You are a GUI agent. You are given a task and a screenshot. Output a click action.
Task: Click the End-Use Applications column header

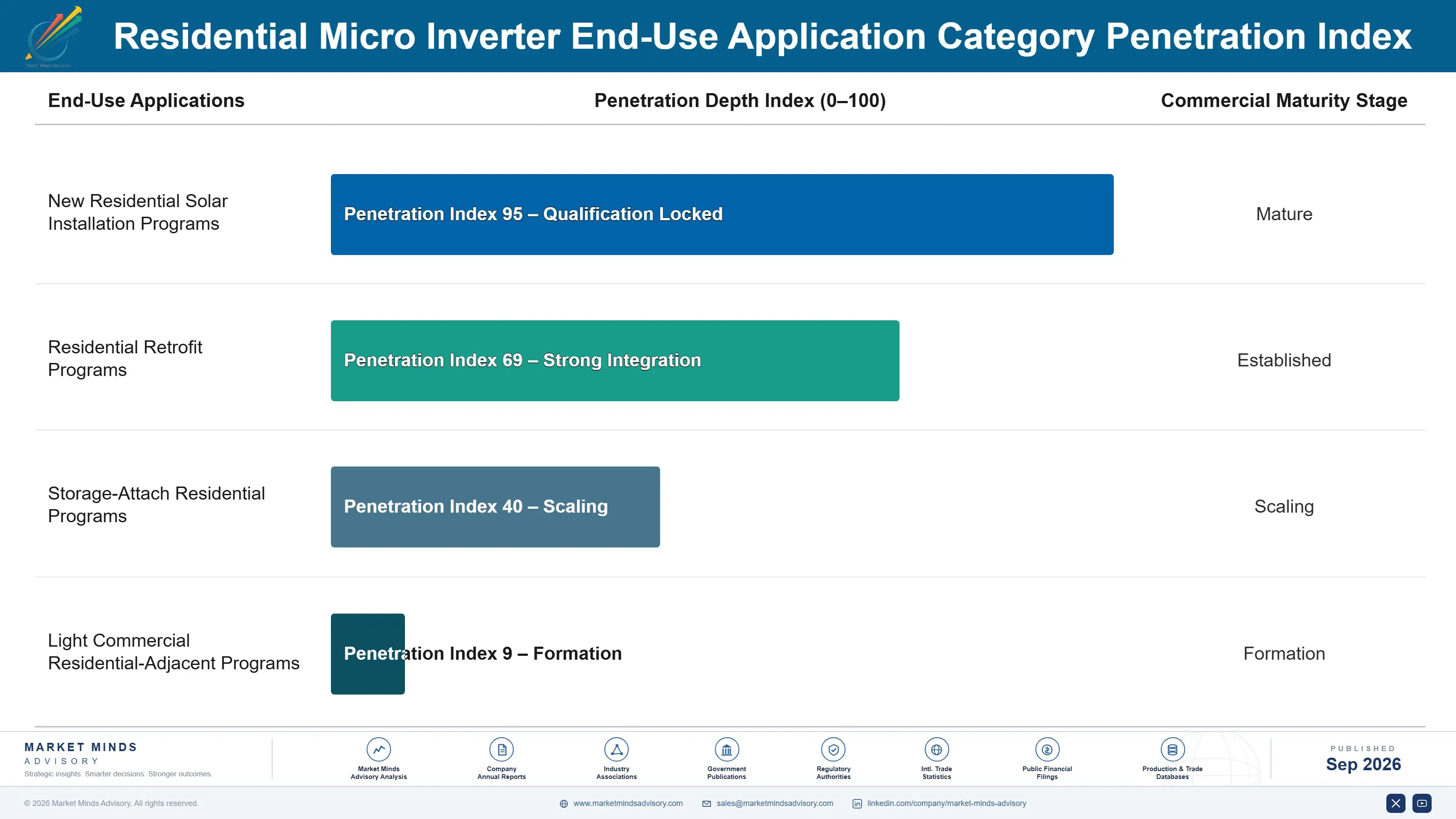(146, 101)
